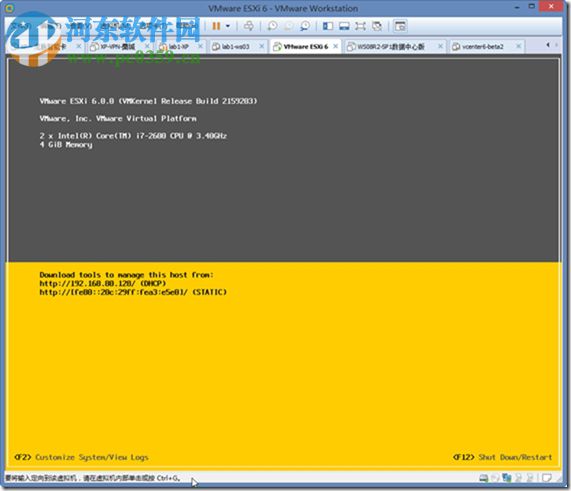
Task: Pause the virtual machine with the orange pause icon
Action: pos(216,26)
